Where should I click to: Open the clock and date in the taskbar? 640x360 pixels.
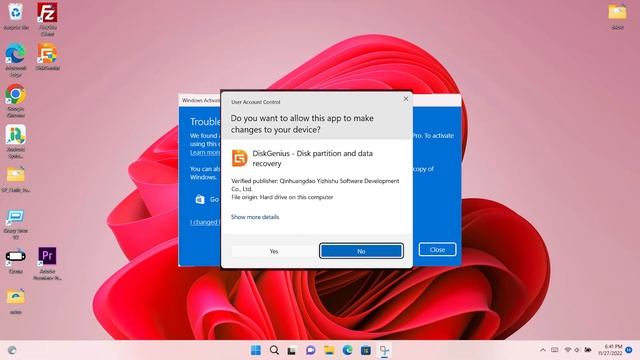coord(610,350)
